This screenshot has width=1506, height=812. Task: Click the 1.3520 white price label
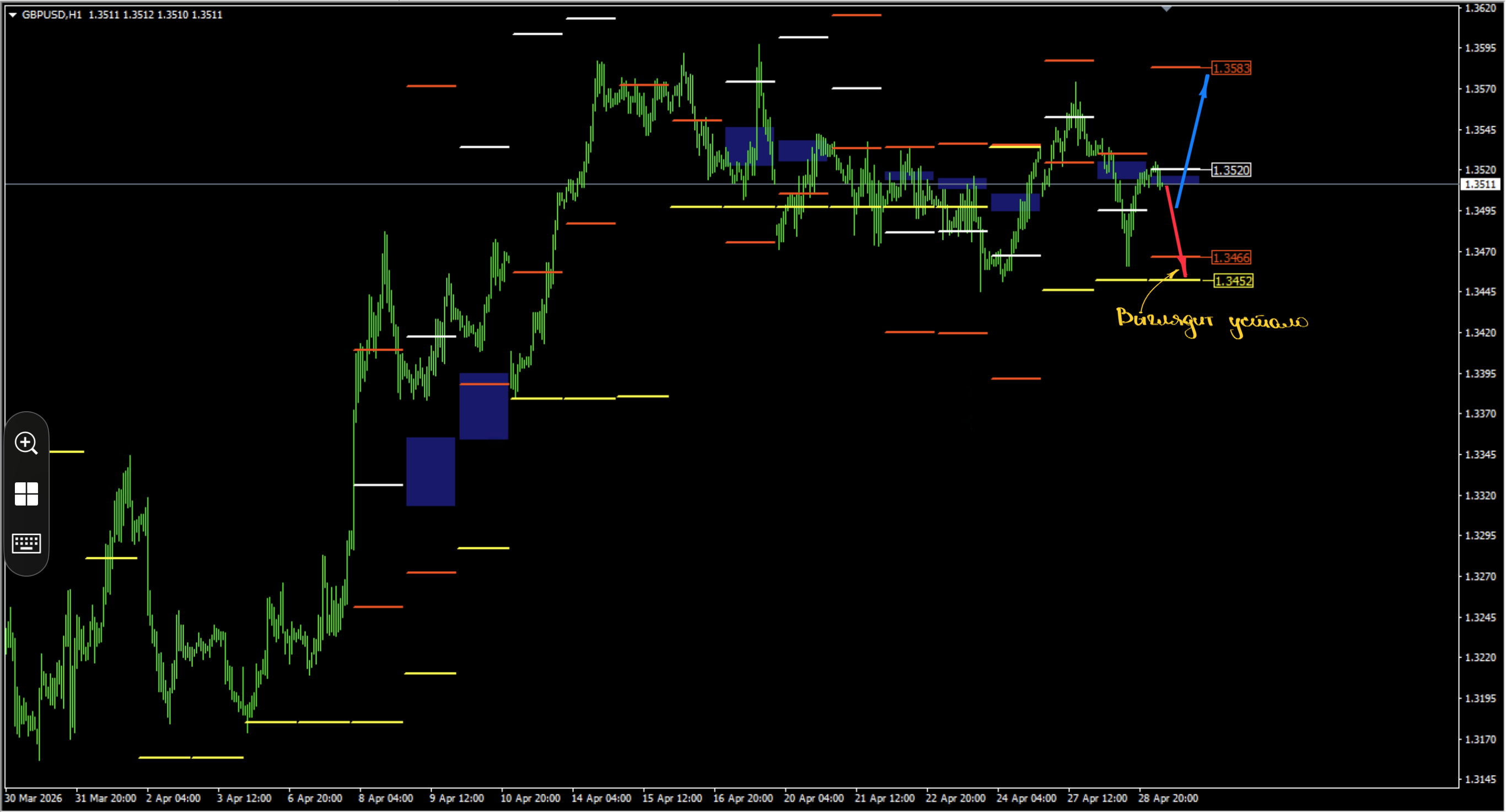click(x=1231, y=170)
